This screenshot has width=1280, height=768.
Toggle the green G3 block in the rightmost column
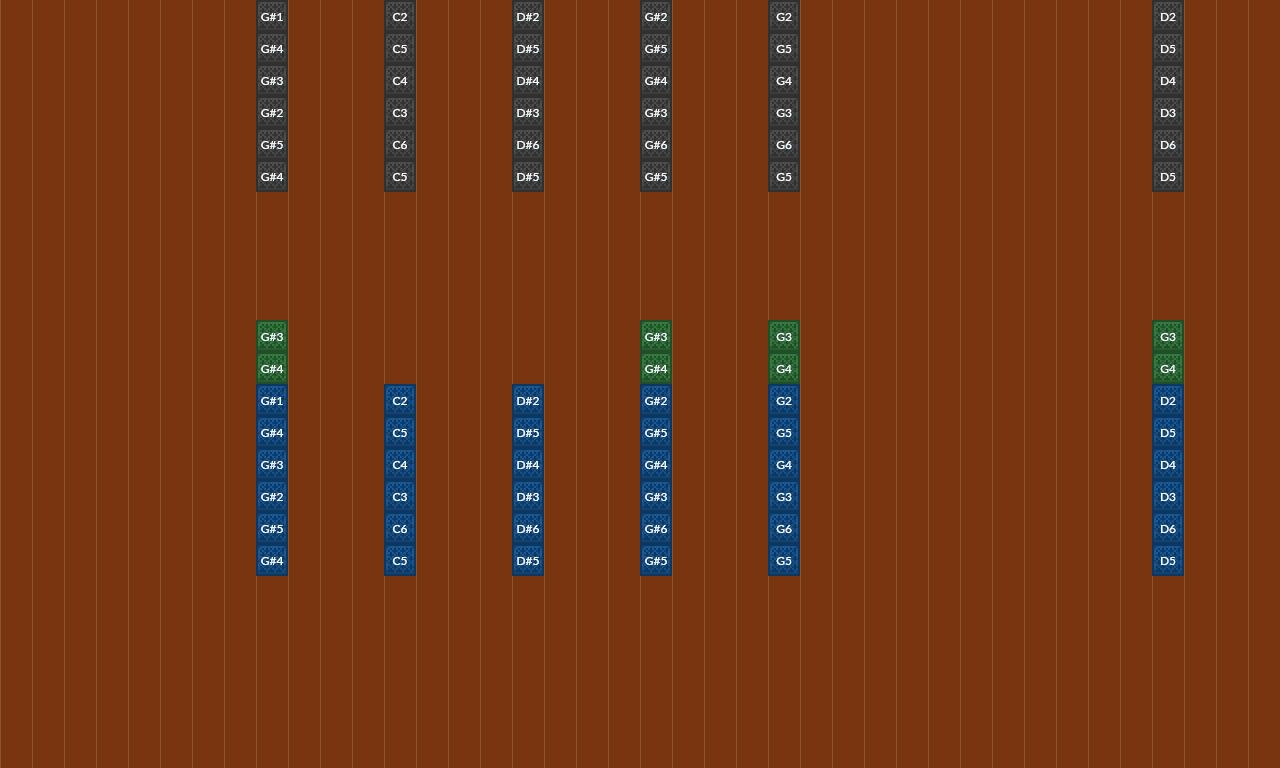point(1167,337)
